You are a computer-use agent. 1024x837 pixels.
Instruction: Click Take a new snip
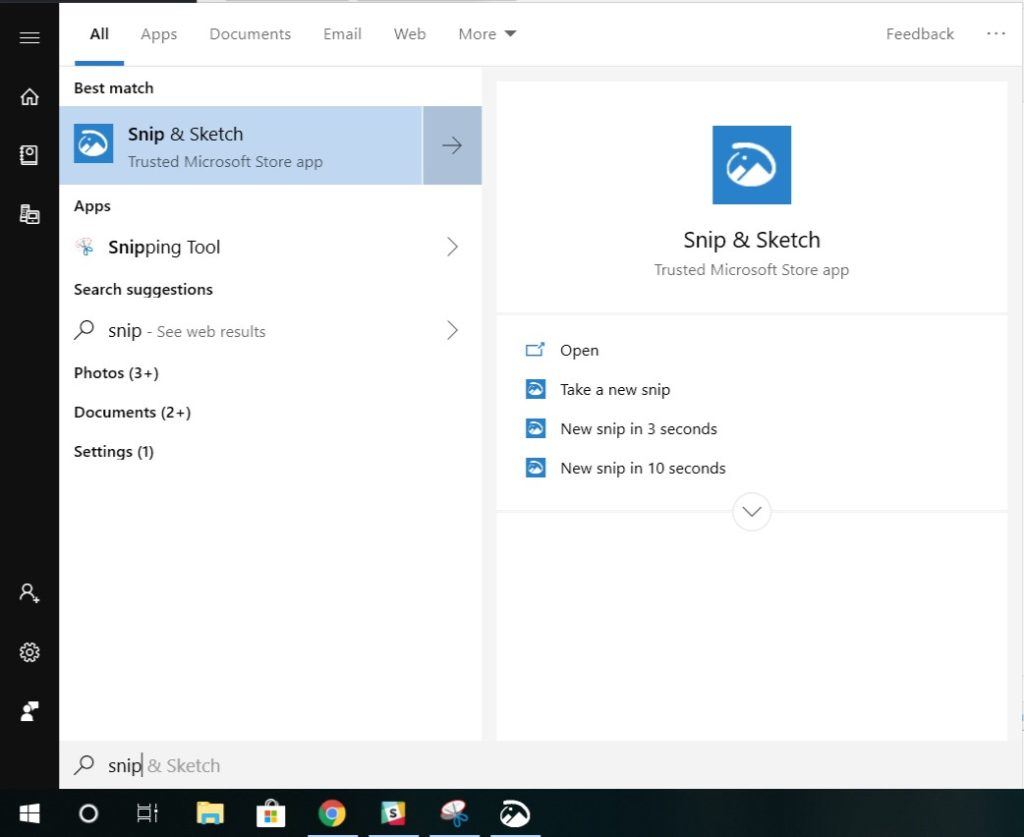tap(615, 389)
